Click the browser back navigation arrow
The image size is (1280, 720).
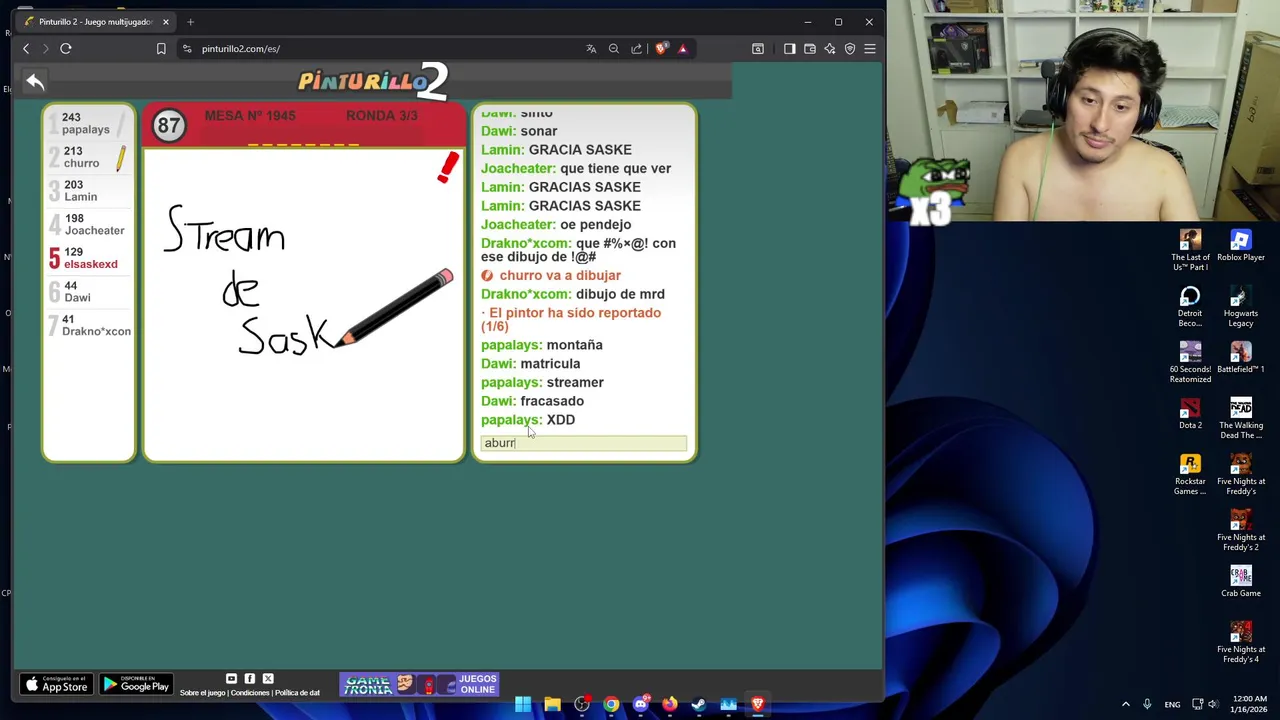26,48
